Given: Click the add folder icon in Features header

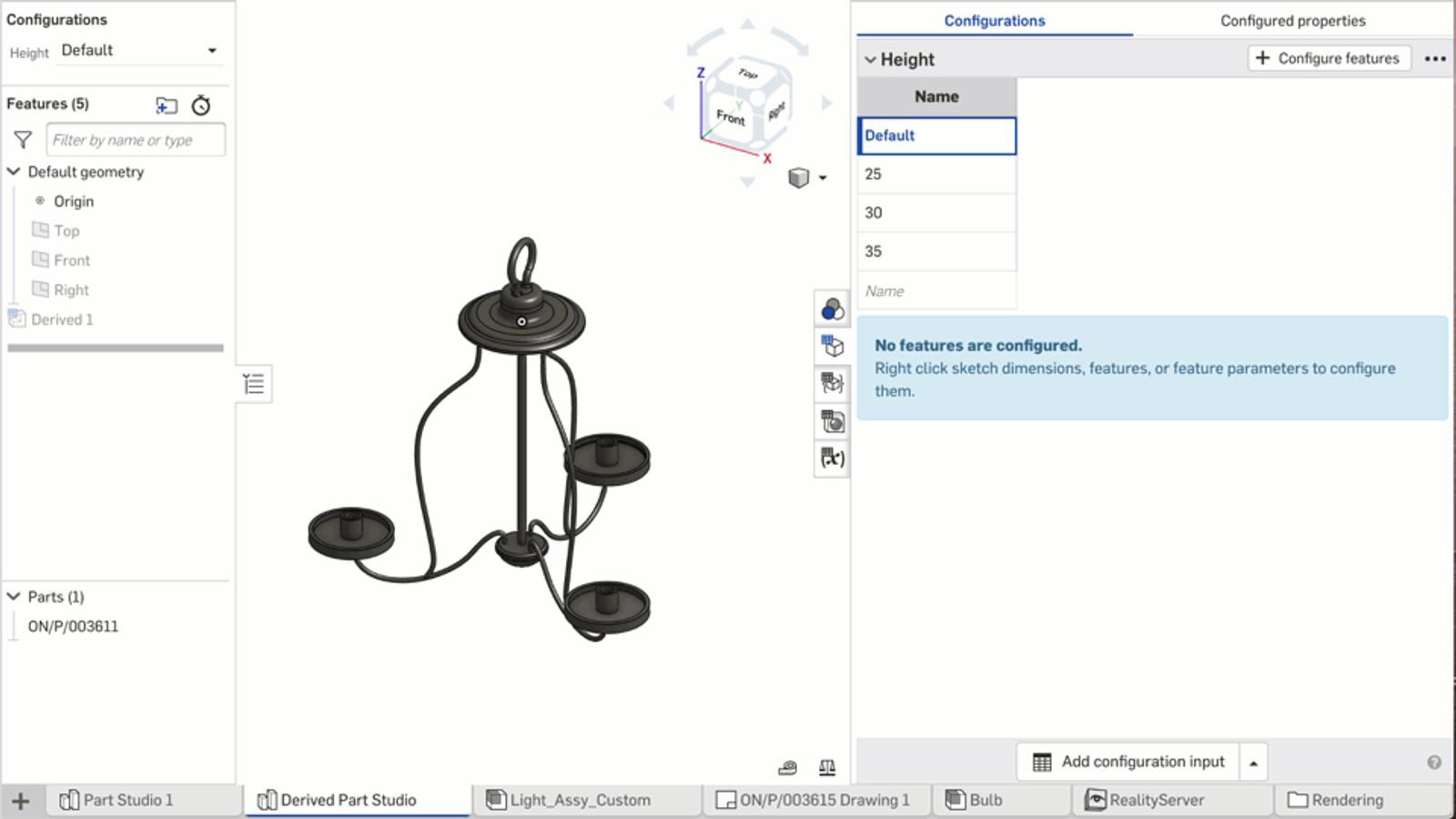Looking at the screenshot, I should click(x=167, y=106).
